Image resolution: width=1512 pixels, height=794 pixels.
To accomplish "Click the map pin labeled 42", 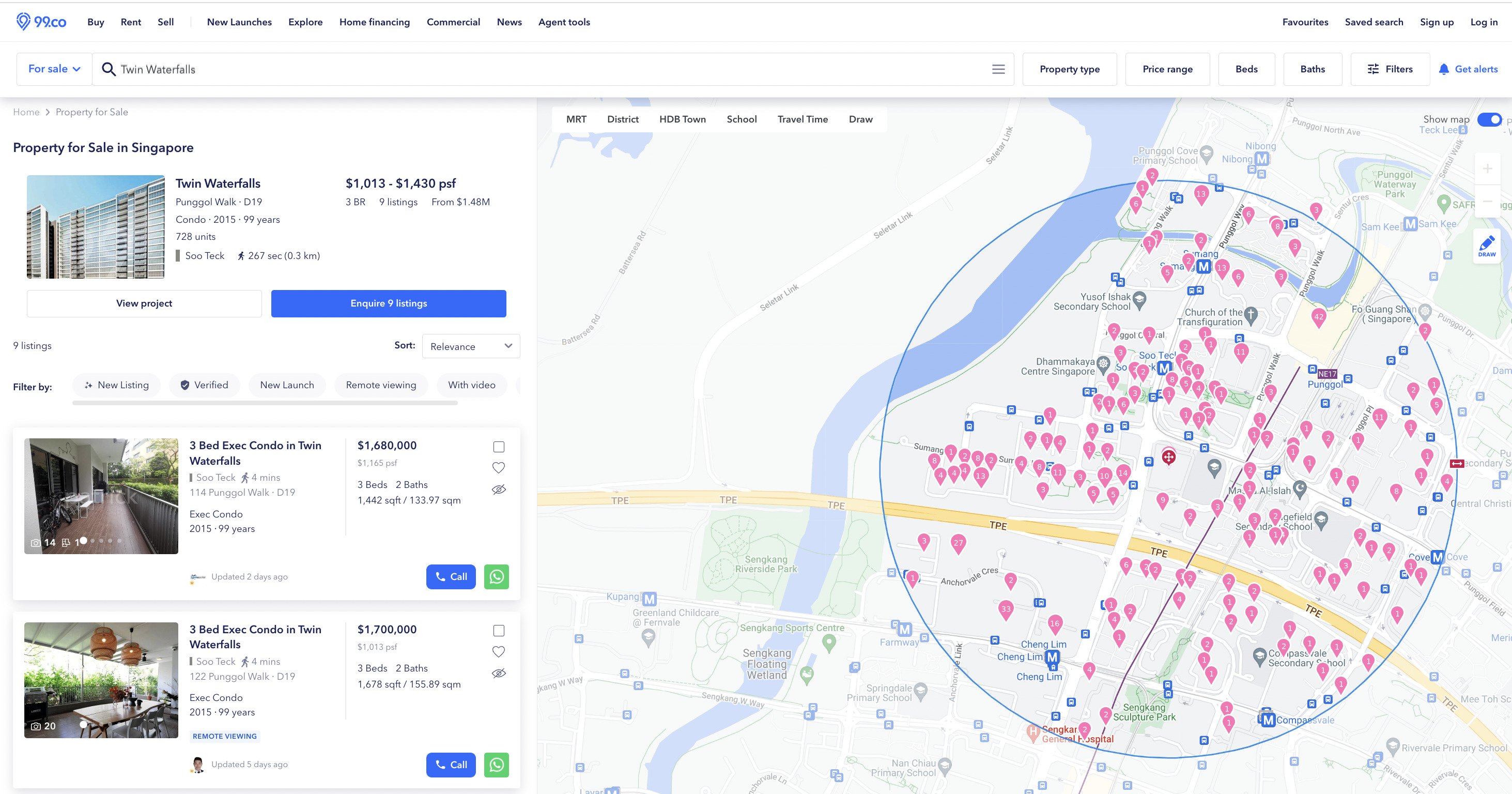I will pos(1319,318).
